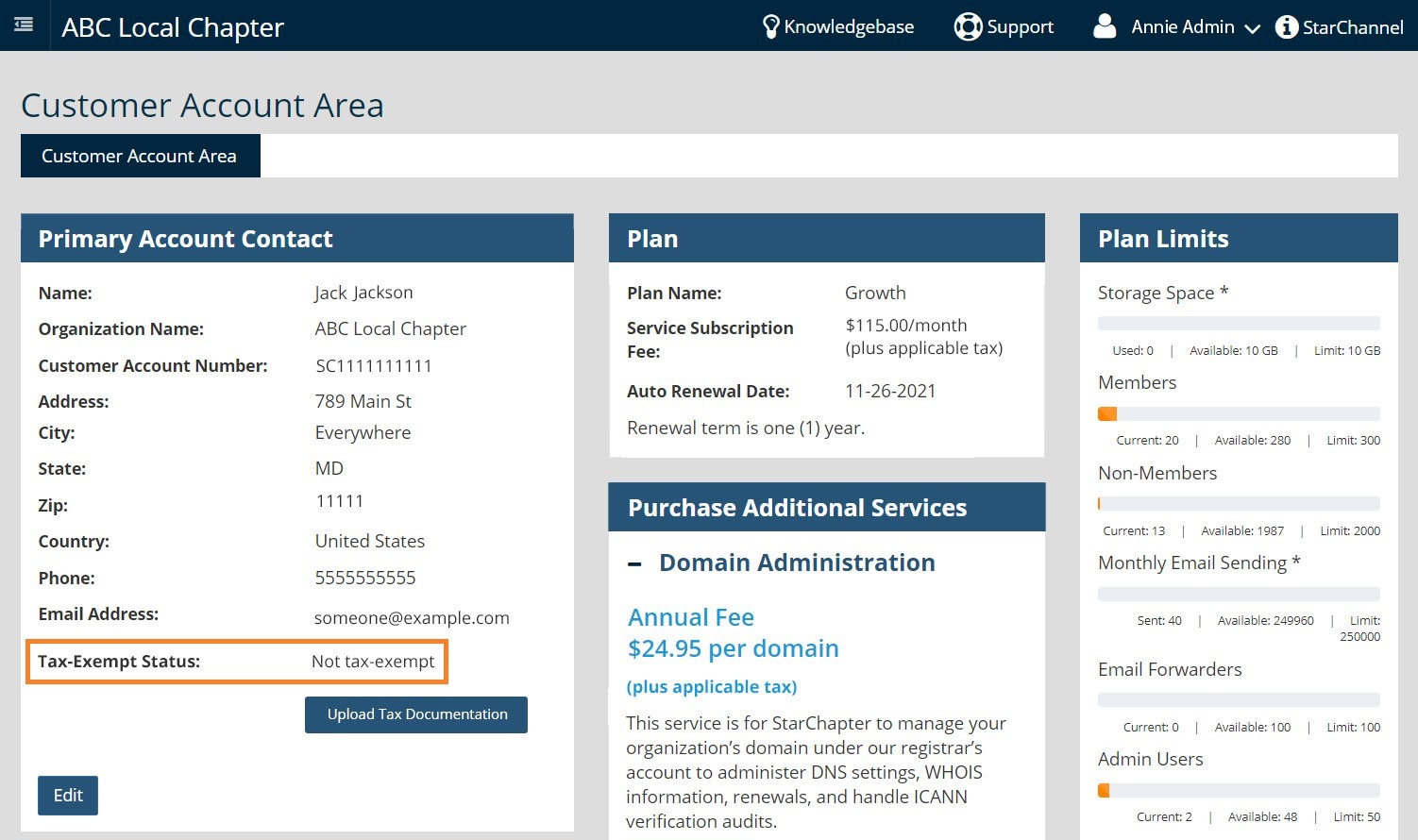Click the Edit button
The height and width of the screenshot is (840, 1418).
click(68, 796)
